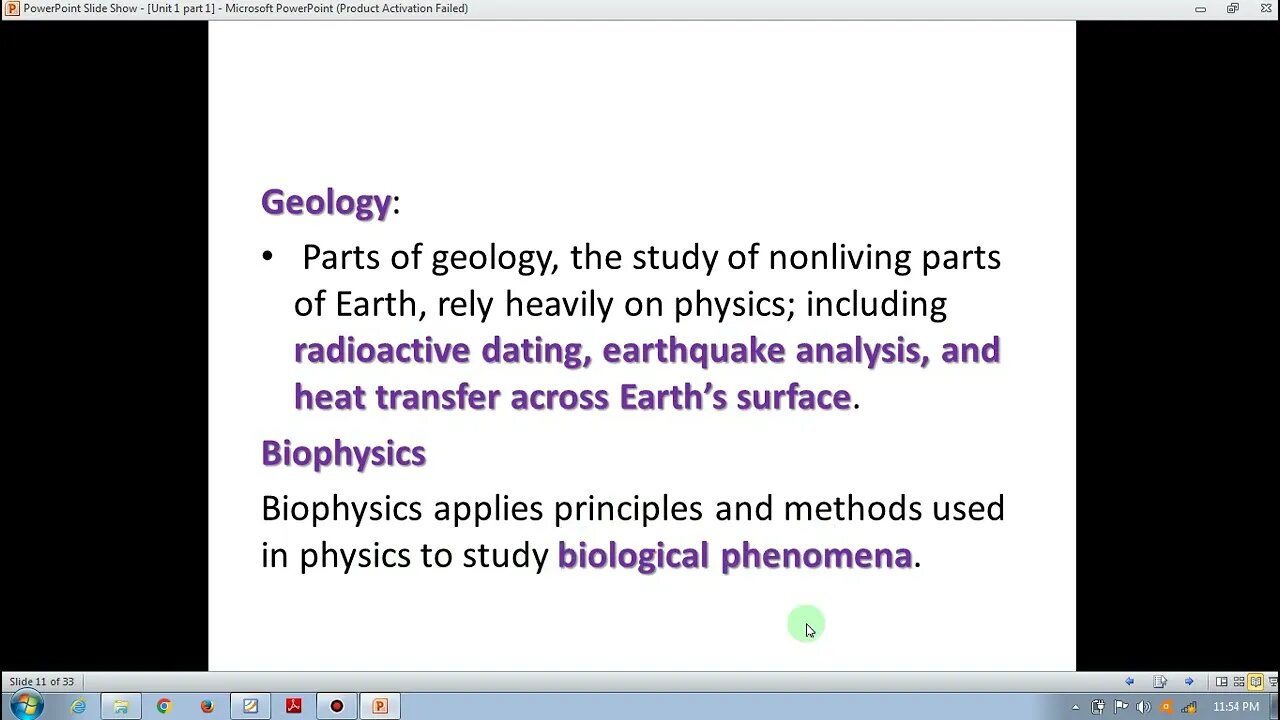Open the slide show menu icon
Viewport: 1280px width, 720px height.
1160,682
